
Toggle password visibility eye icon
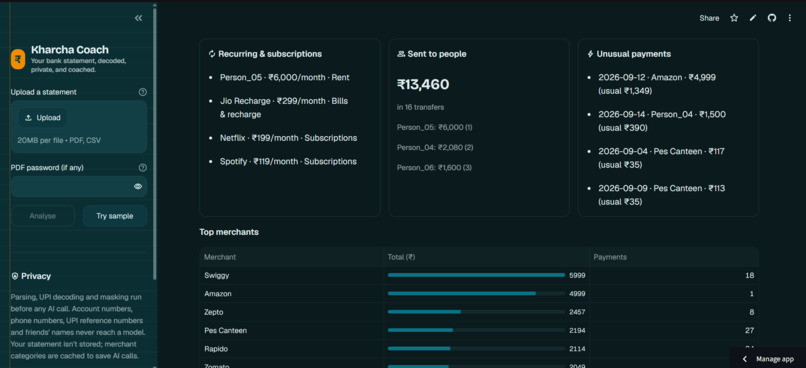click(138, 187)
